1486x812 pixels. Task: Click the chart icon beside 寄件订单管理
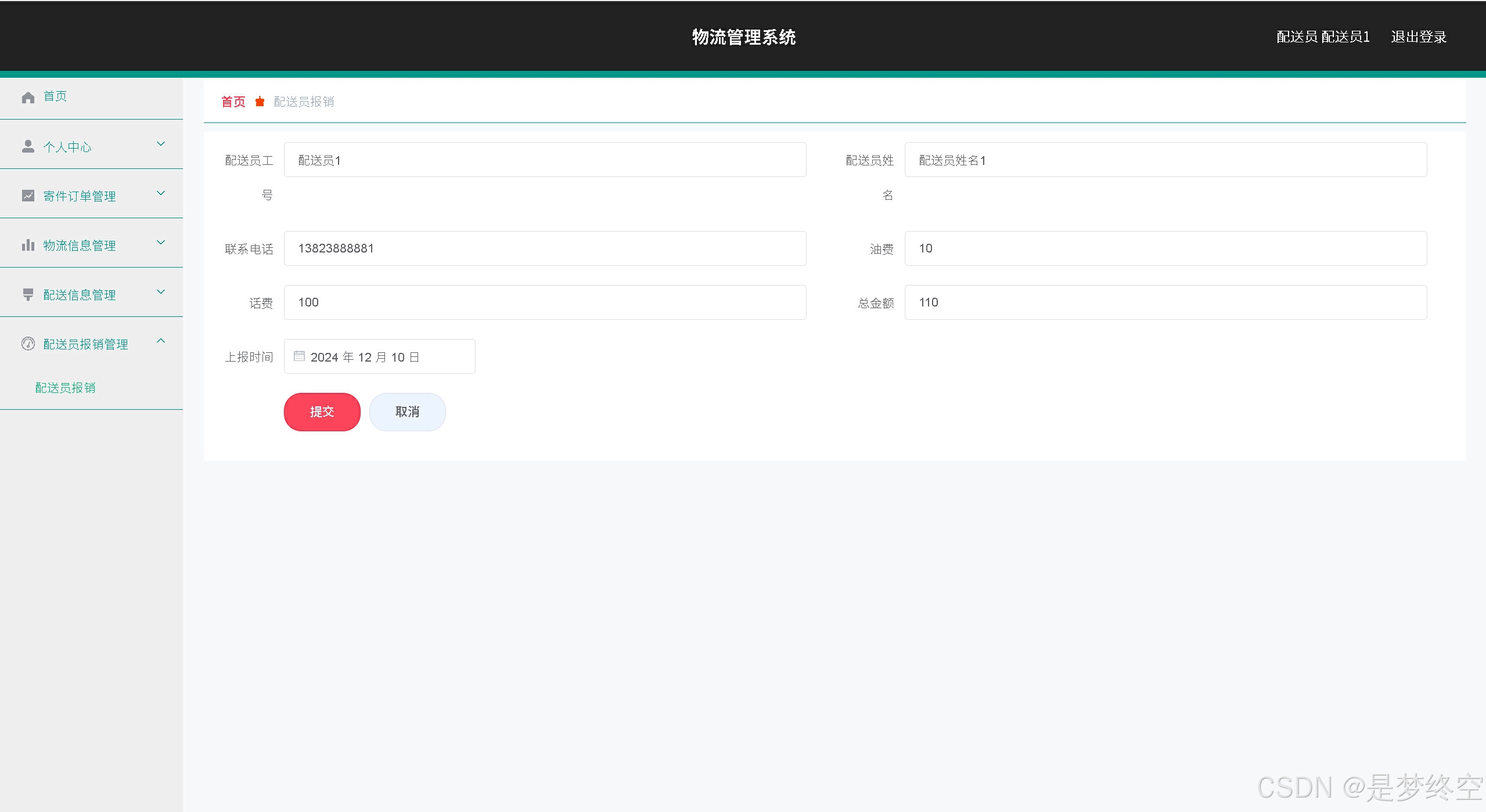(x=28, y=196)
